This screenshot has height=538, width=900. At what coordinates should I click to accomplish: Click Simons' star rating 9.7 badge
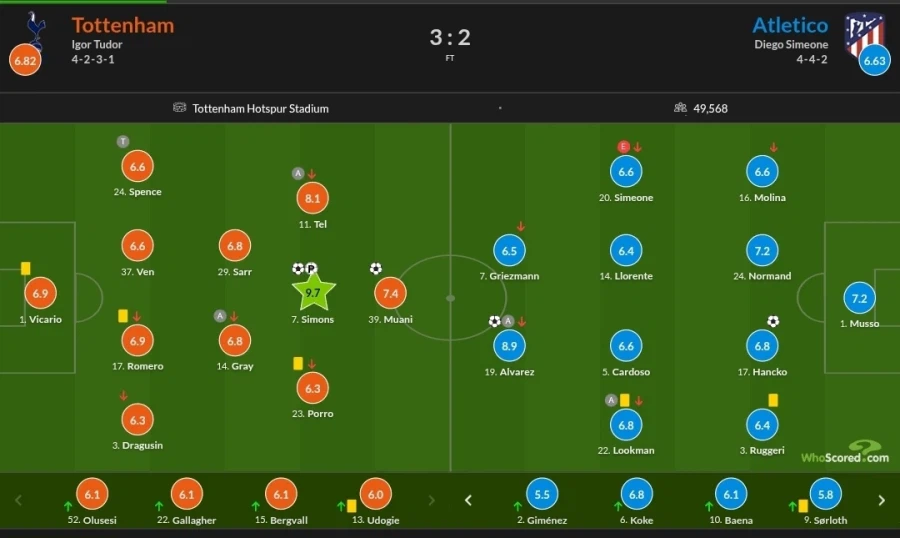point(313,293)
